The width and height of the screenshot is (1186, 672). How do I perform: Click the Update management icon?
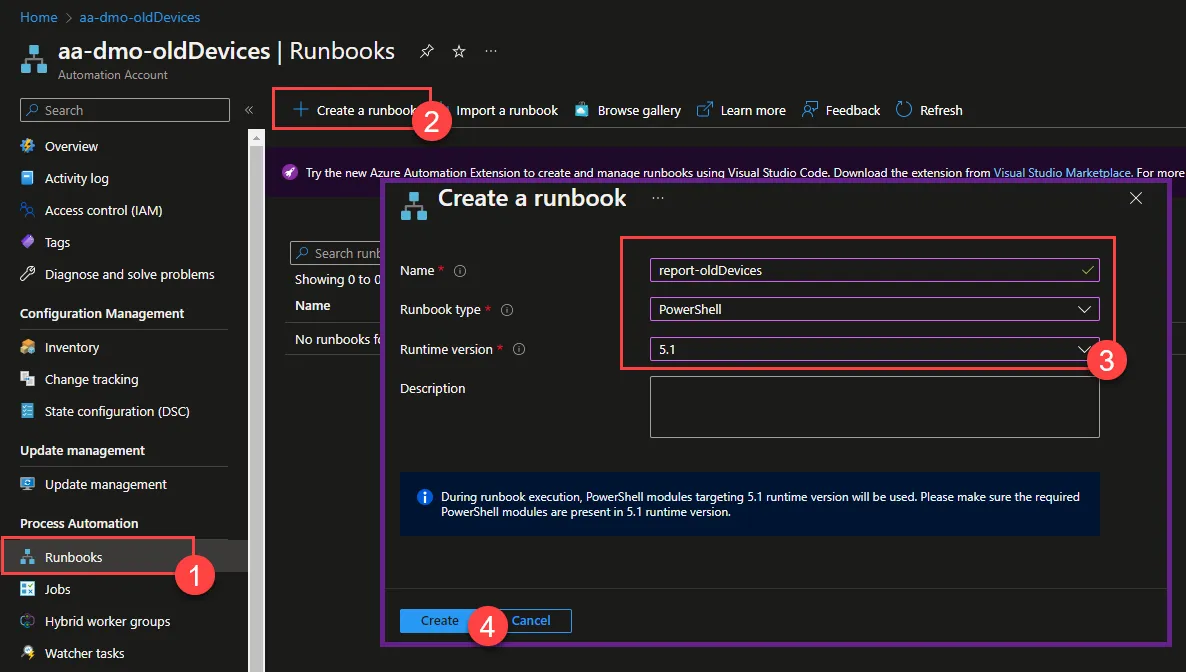[x=28, y=484]
